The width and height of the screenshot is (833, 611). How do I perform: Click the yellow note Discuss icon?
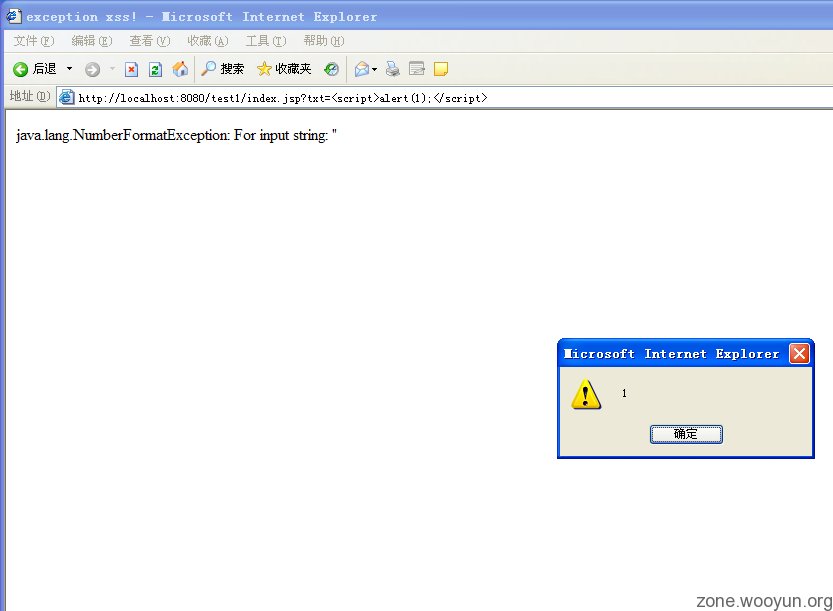point(440,69)
